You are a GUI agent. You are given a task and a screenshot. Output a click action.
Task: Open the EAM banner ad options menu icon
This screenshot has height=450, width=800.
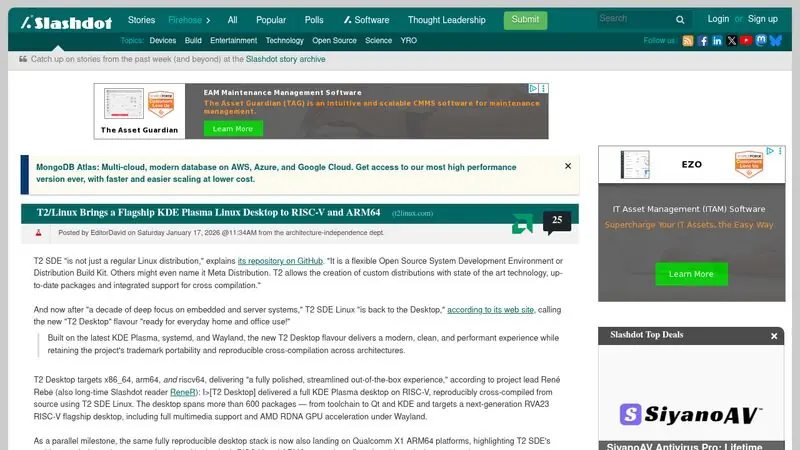(544, 88)
